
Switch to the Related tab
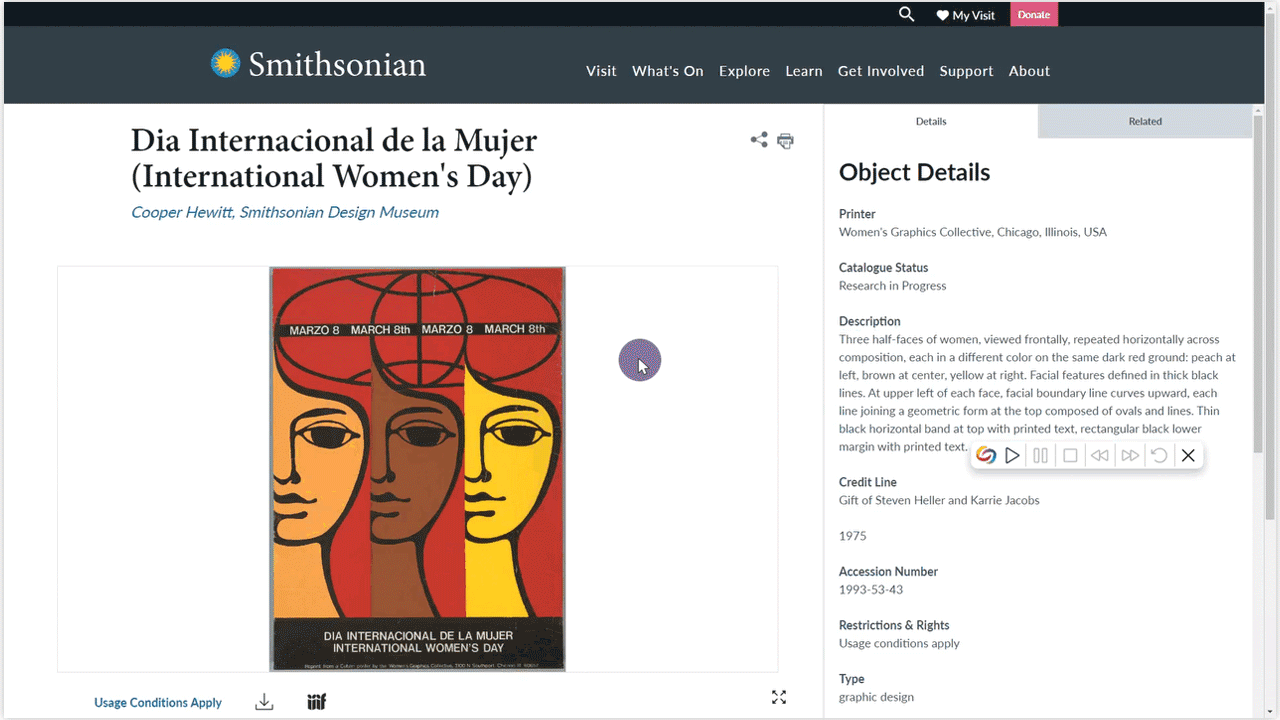[x=1145, y=121]
